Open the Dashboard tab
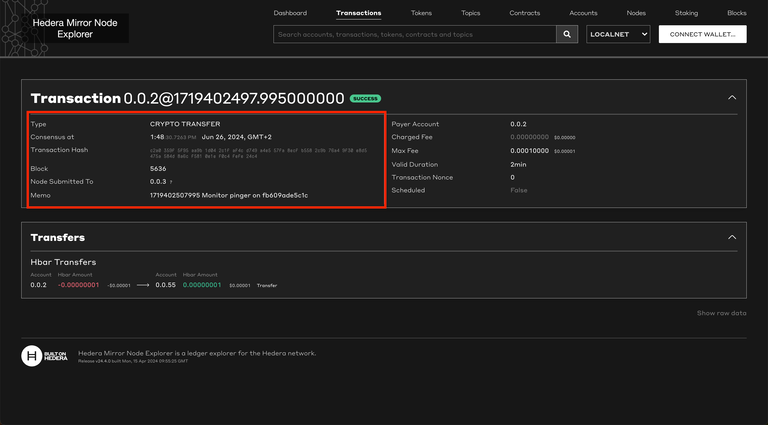Screen dimensions: 768x425 click(x=290, y=13)
